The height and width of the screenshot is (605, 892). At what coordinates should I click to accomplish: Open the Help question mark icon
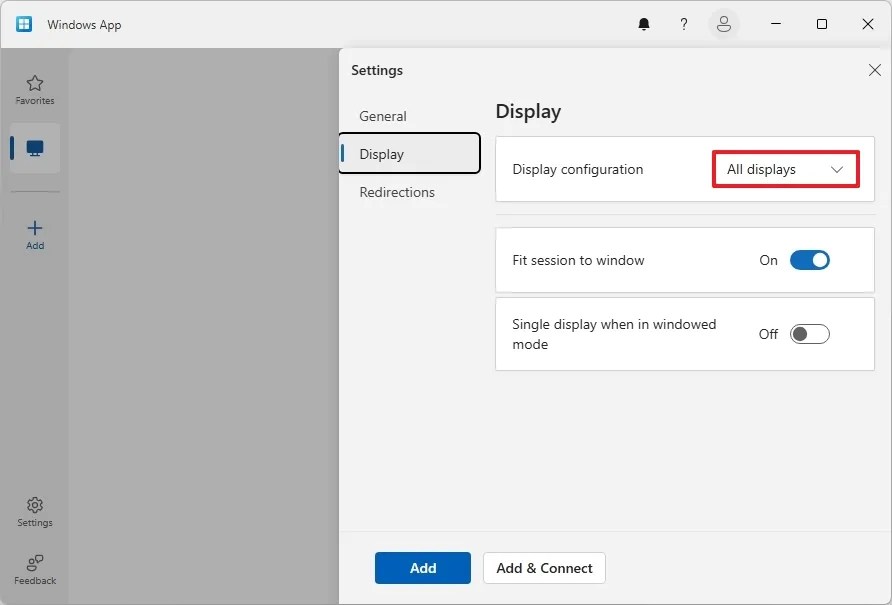(684, 24)
